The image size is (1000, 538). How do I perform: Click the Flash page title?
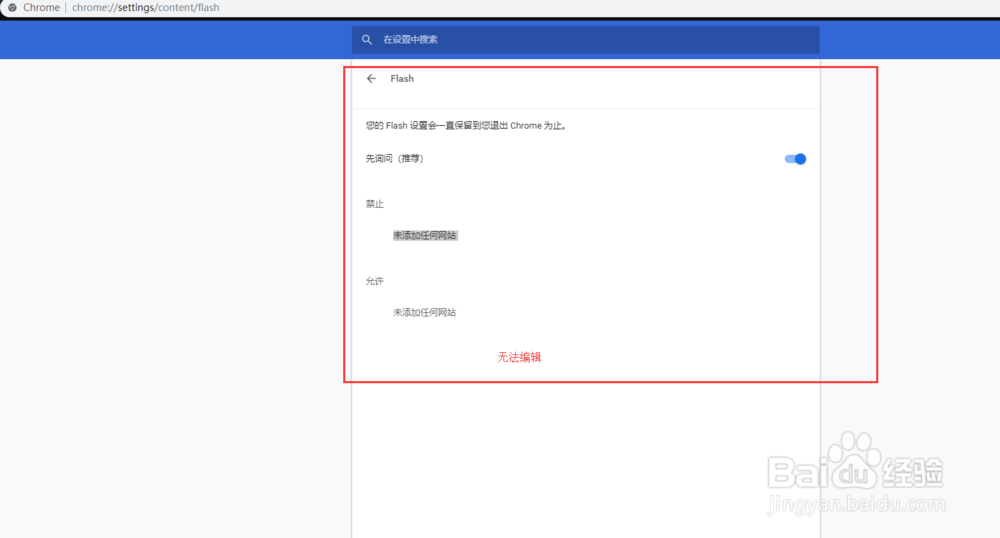pyautogui.click(x=402, y=78)
